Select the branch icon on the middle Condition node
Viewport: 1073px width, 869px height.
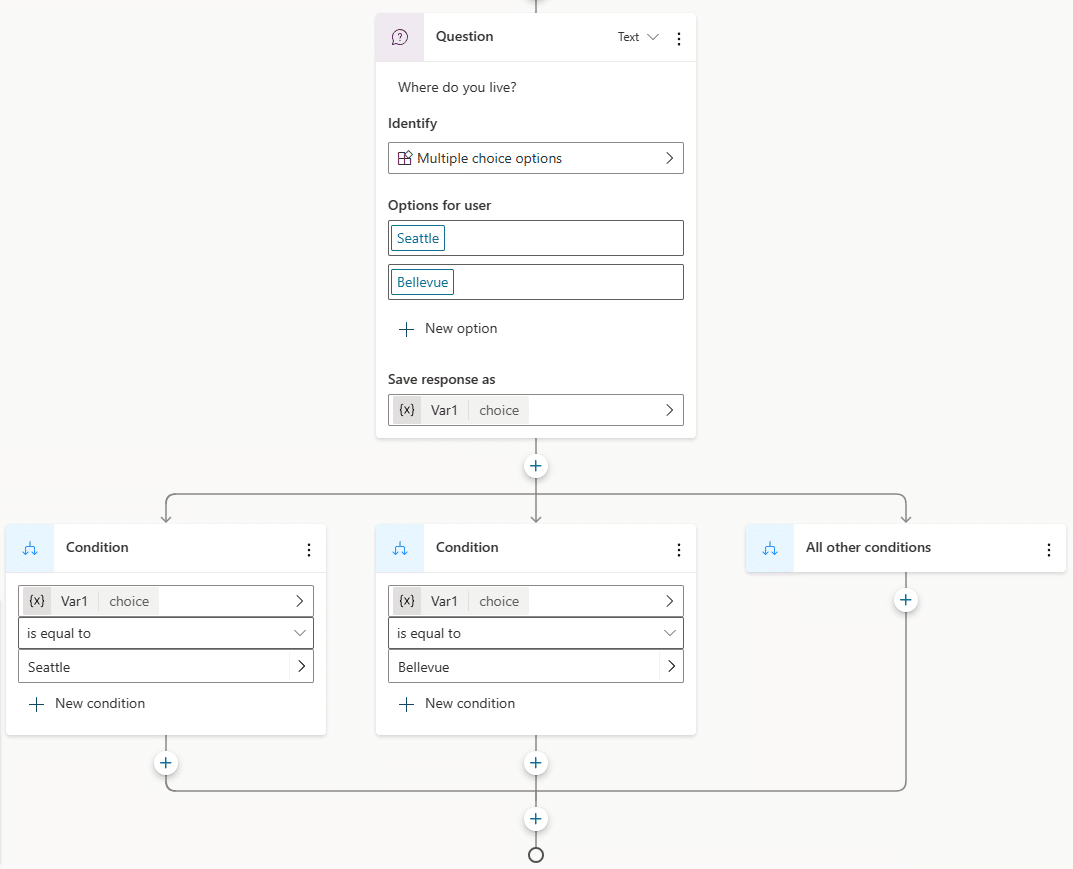click(x=399, y=548)
